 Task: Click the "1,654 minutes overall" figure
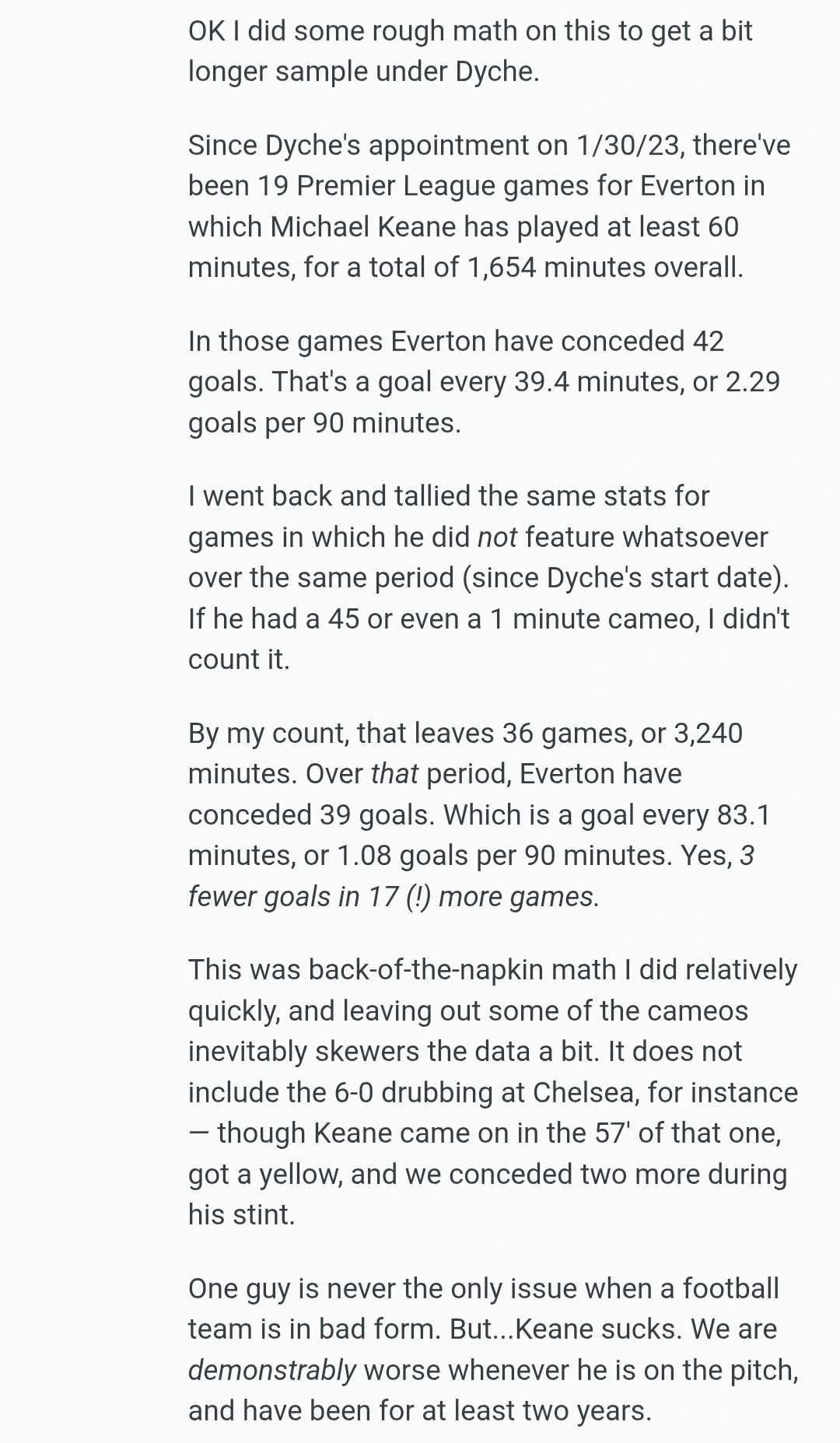click(x=605, y=268)
